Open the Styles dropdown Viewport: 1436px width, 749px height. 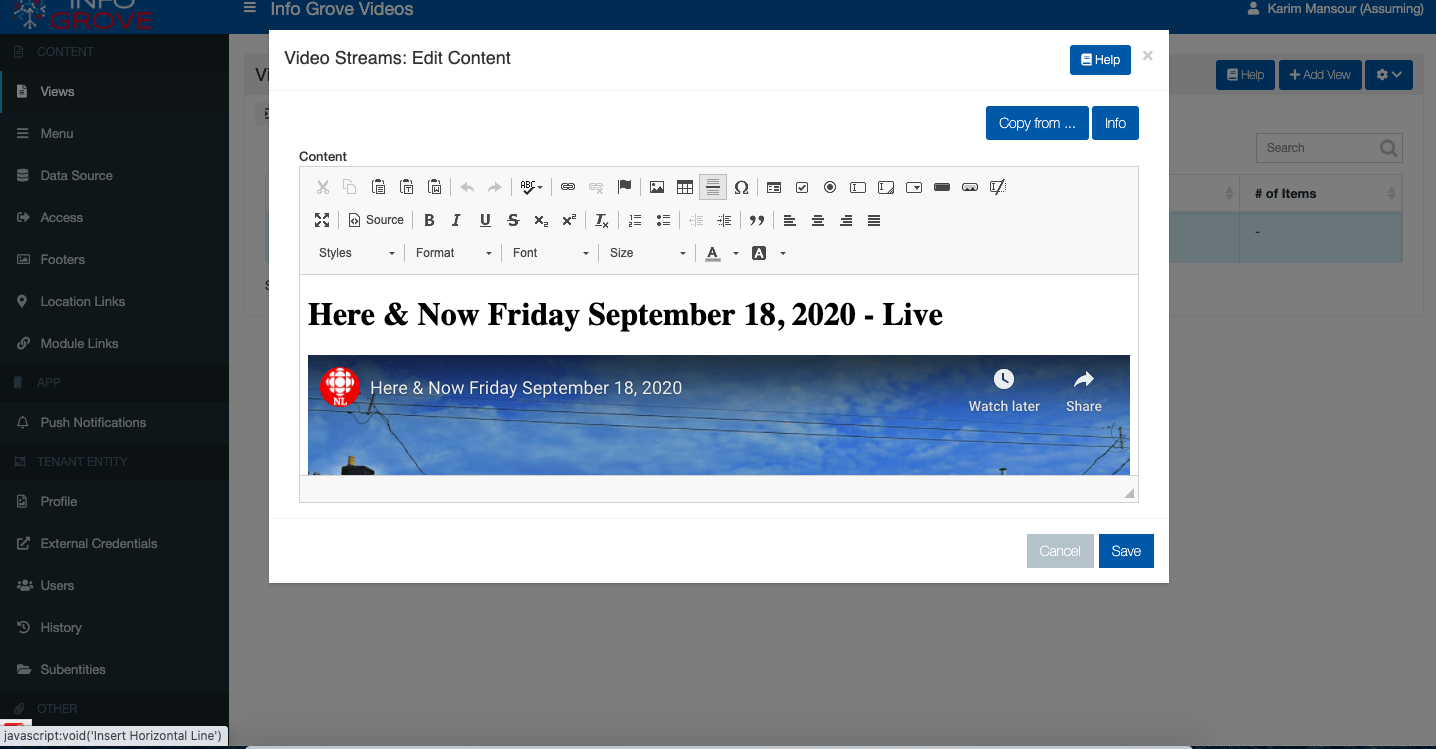357,253
